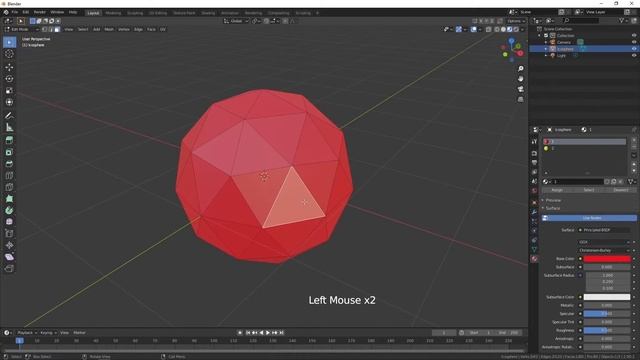Select the Measure tool
Image resolution: width=640 pixels, height=360 pixels.
tap(9, 127)
